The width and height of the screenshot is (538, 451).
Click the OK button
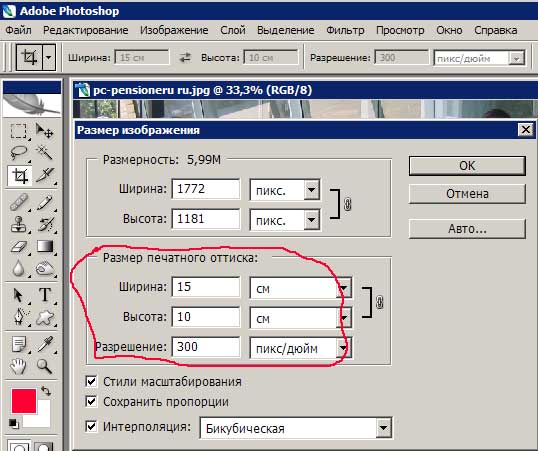coord(467,166)
